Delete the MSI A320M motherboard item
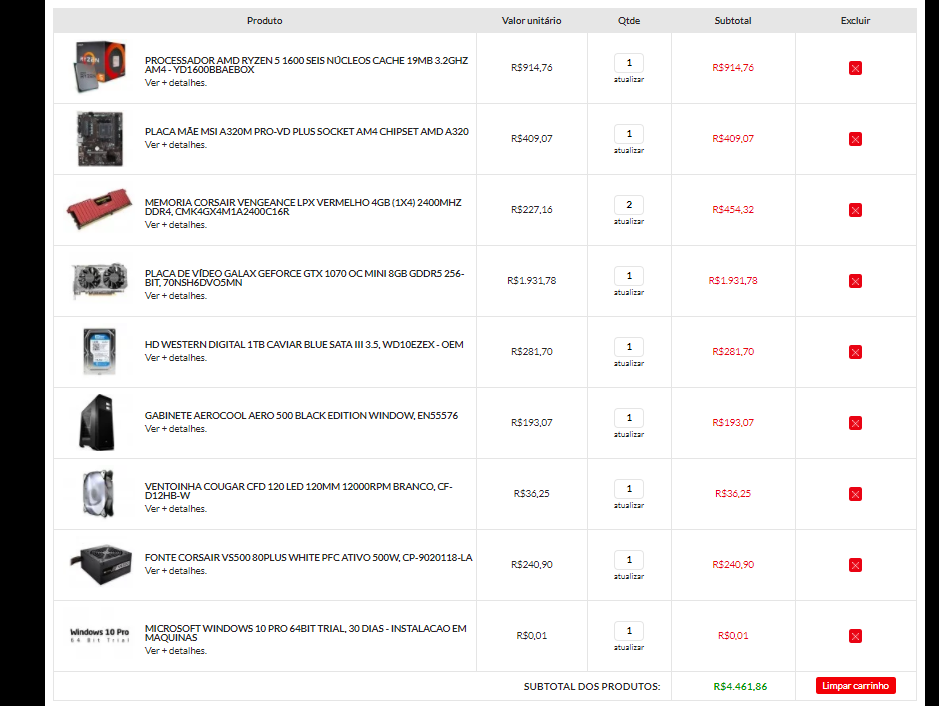939x706 pixels. 855,139
